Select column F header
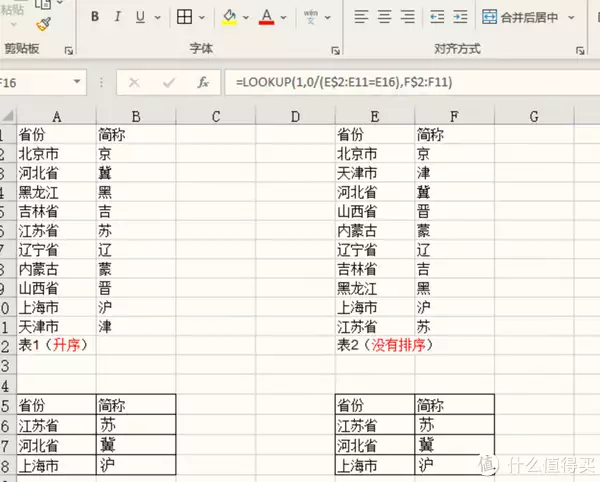The height and width of the screenshot is (482, 600). 455,116
